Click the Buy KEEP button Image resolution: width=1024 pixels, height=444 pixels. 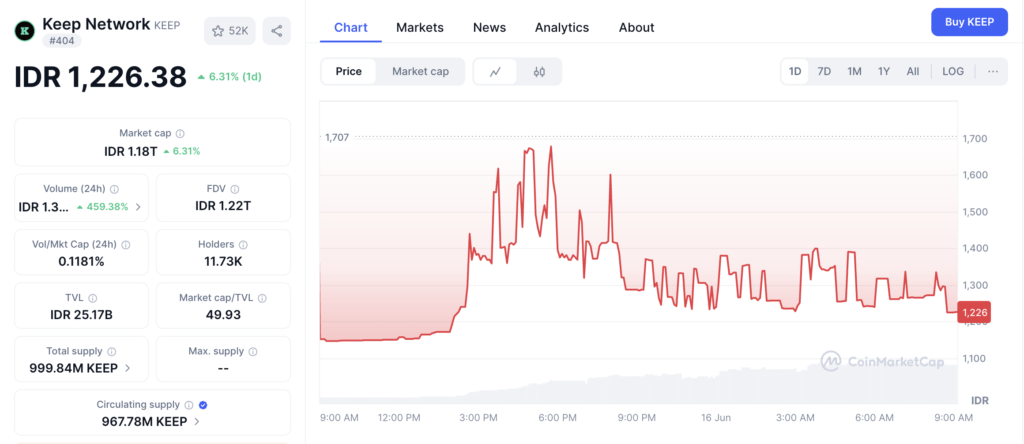969,22
